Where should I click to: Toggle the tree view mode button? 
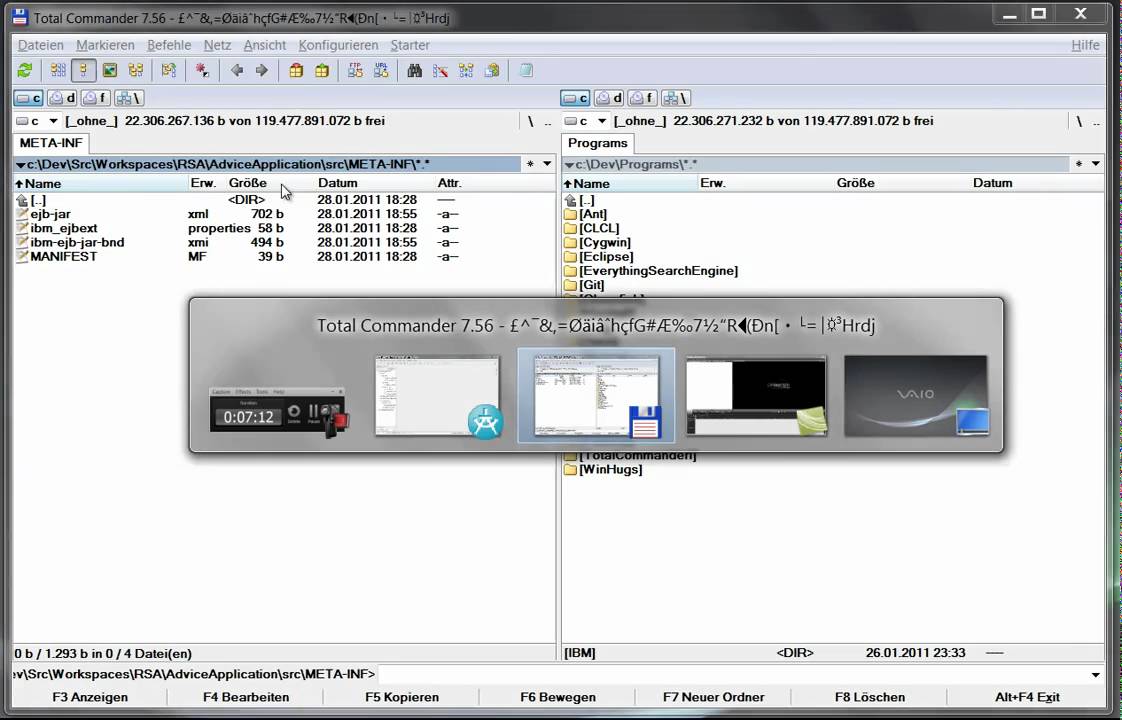pos(135,70)
